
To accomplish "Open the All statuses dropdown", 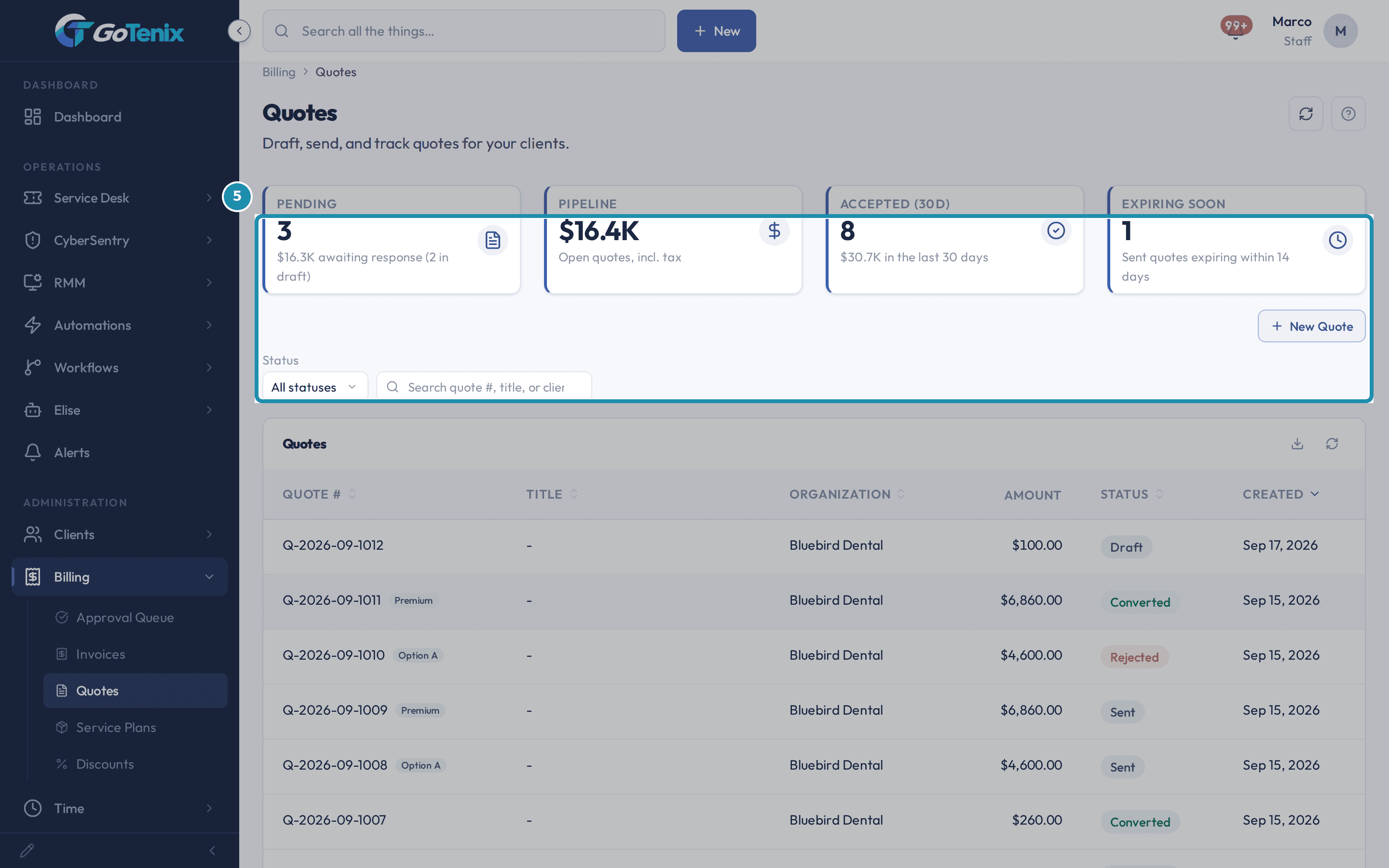I will (x=314, y=387).
